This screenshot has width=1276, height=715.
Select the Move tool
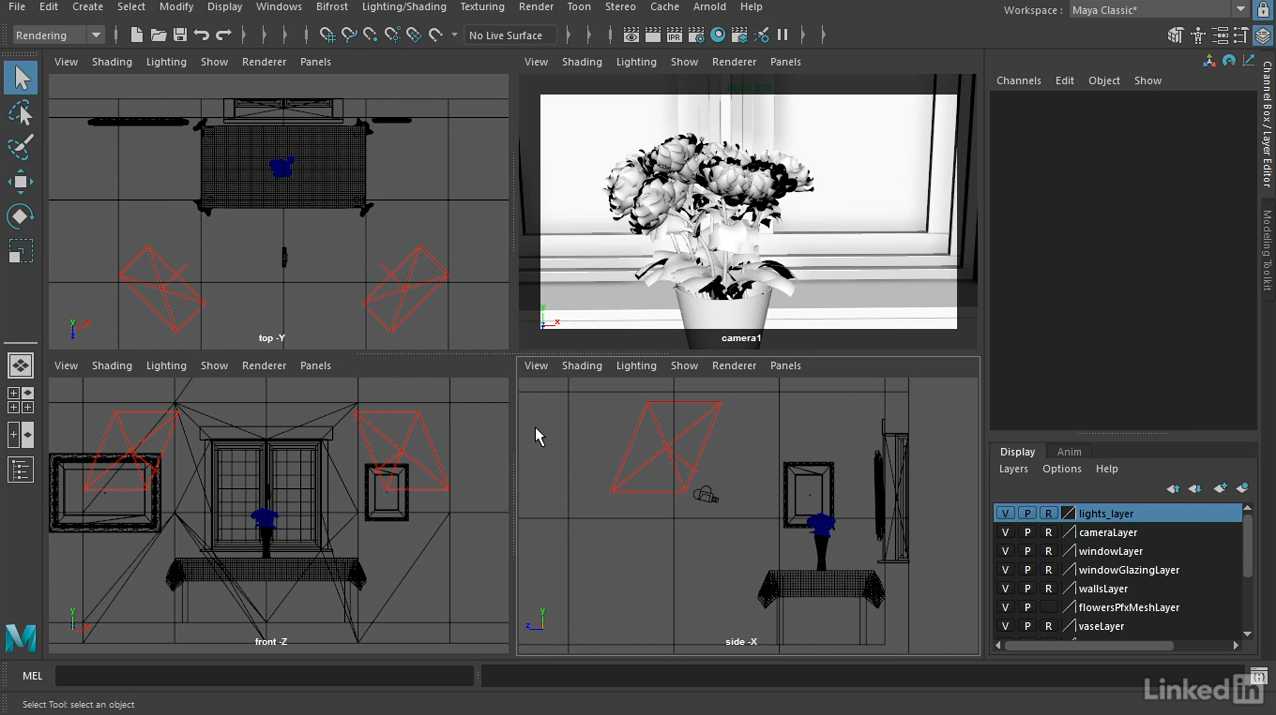[20, 182]
